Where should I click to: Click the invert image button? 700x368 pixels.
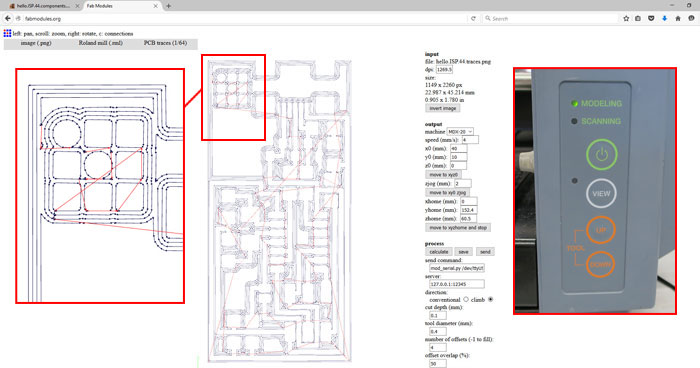click(442, 109)
